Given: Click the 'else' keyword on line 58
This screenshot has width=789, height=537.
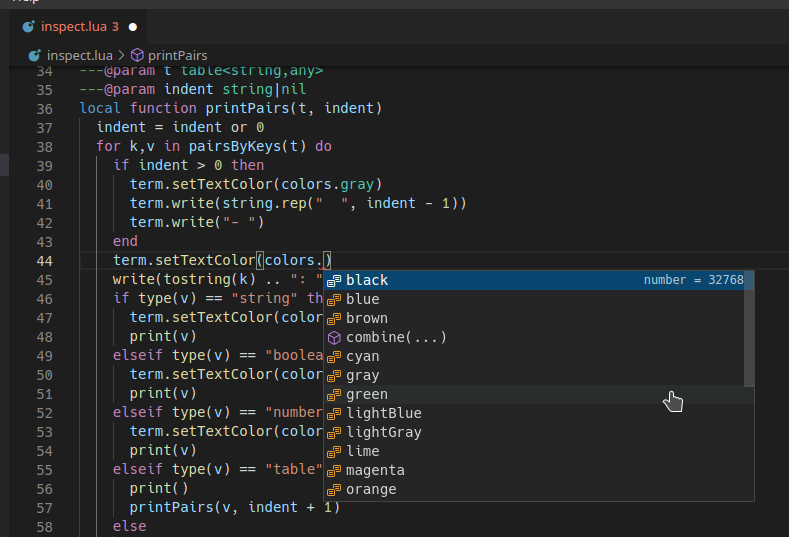Looking at the screenshot, I should (x=130, y=526).
